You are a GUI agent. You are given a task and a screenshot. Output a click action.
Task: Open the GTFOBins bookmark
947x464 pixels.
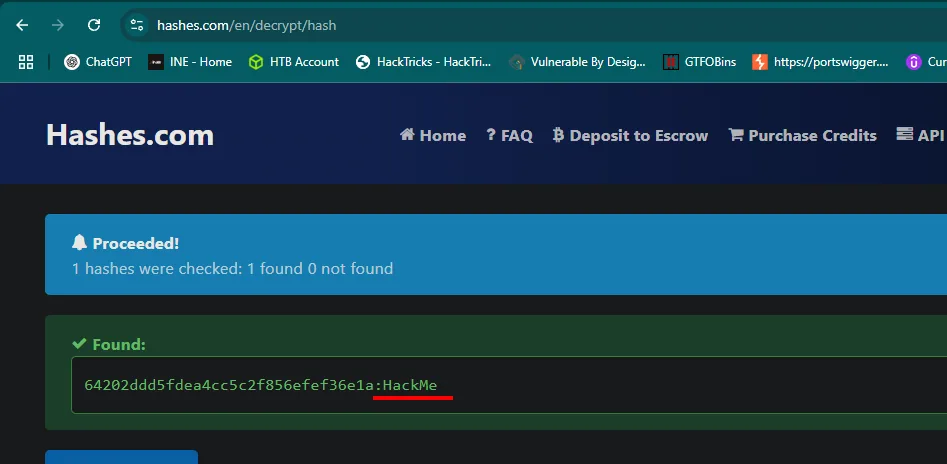pyautogui.click(x=699, y=62)
